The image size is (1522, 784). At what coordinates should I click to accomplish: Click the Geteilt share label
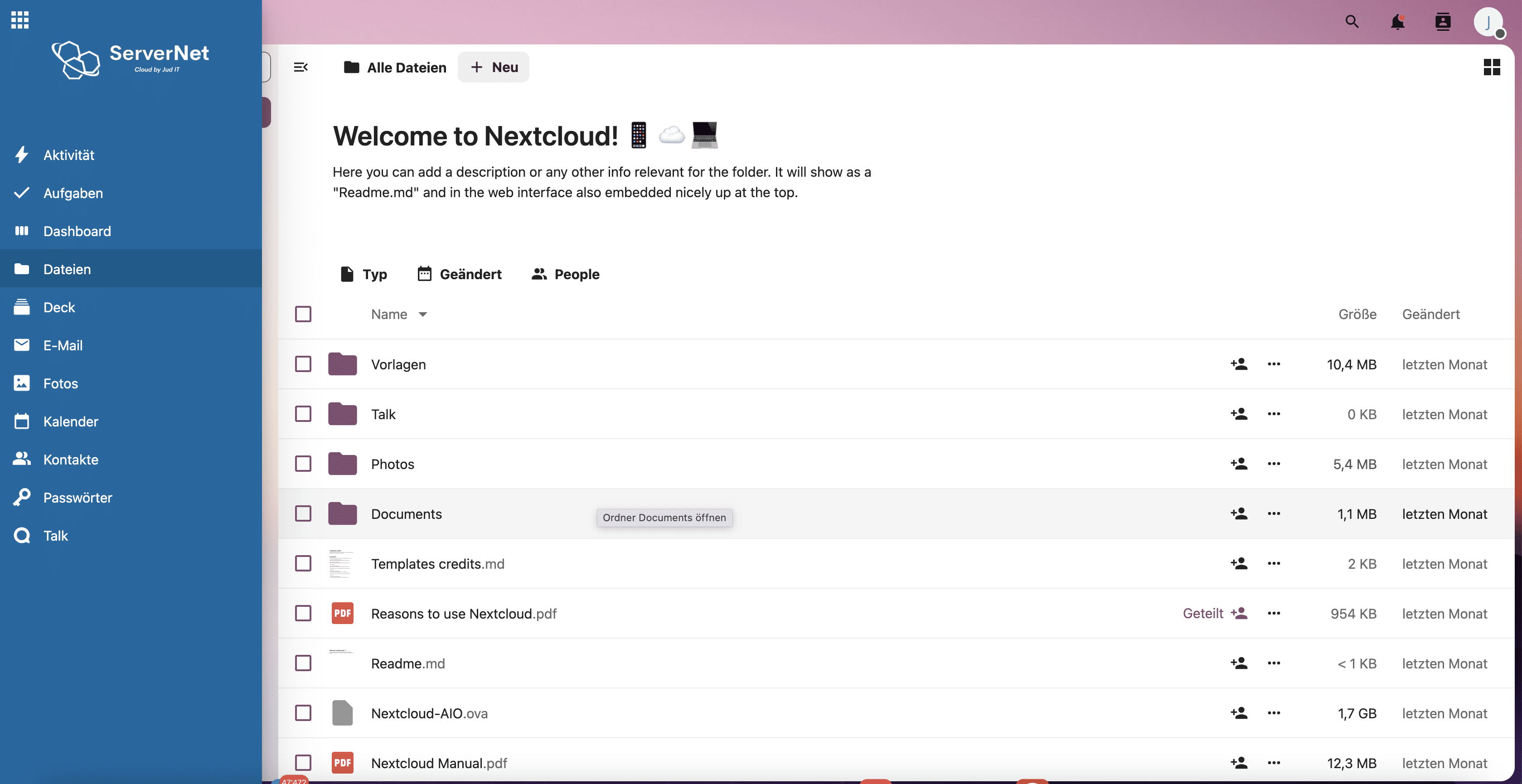point(1203,613)
